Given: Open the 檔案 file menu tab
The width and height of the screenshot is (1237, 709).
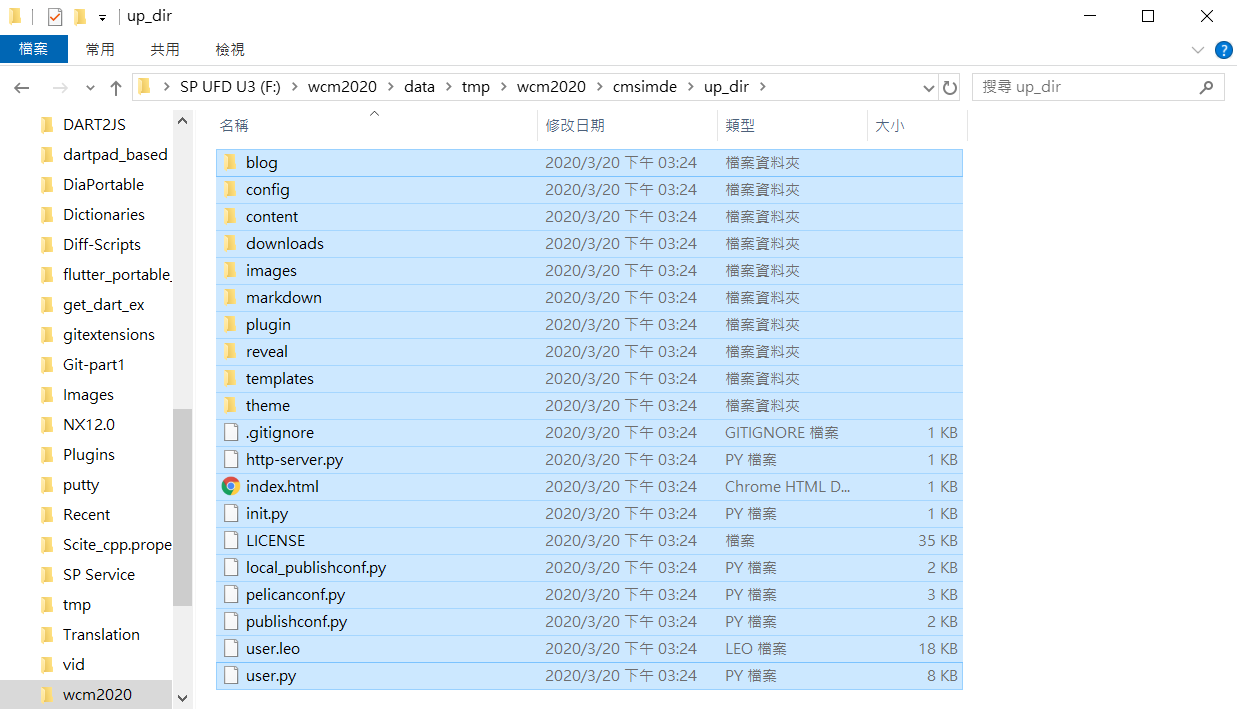Looking at the screenshot, I should pos(34,49).
